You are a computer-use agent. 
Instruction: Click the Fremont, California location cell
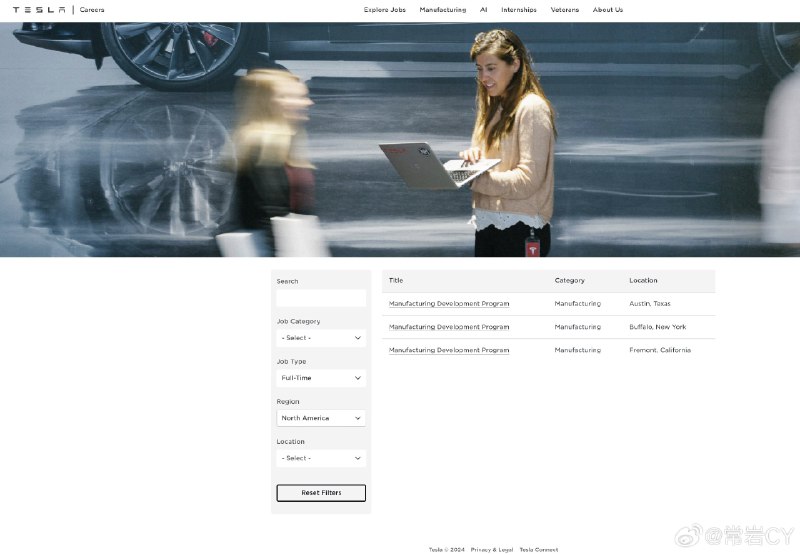click(660, 350)
